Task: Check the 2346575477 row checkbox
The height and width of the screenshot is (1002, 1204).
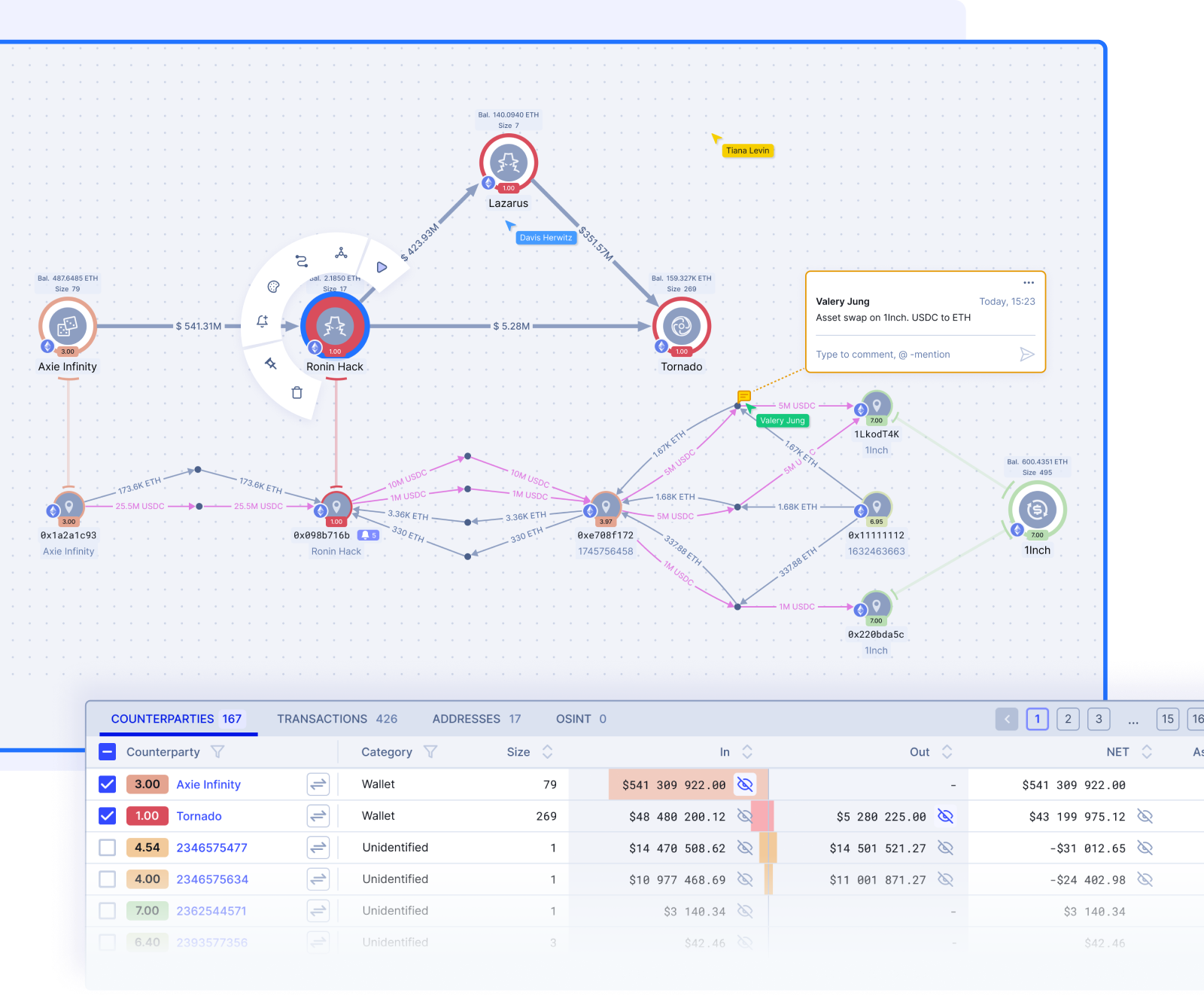Action: tap(108, 848)
